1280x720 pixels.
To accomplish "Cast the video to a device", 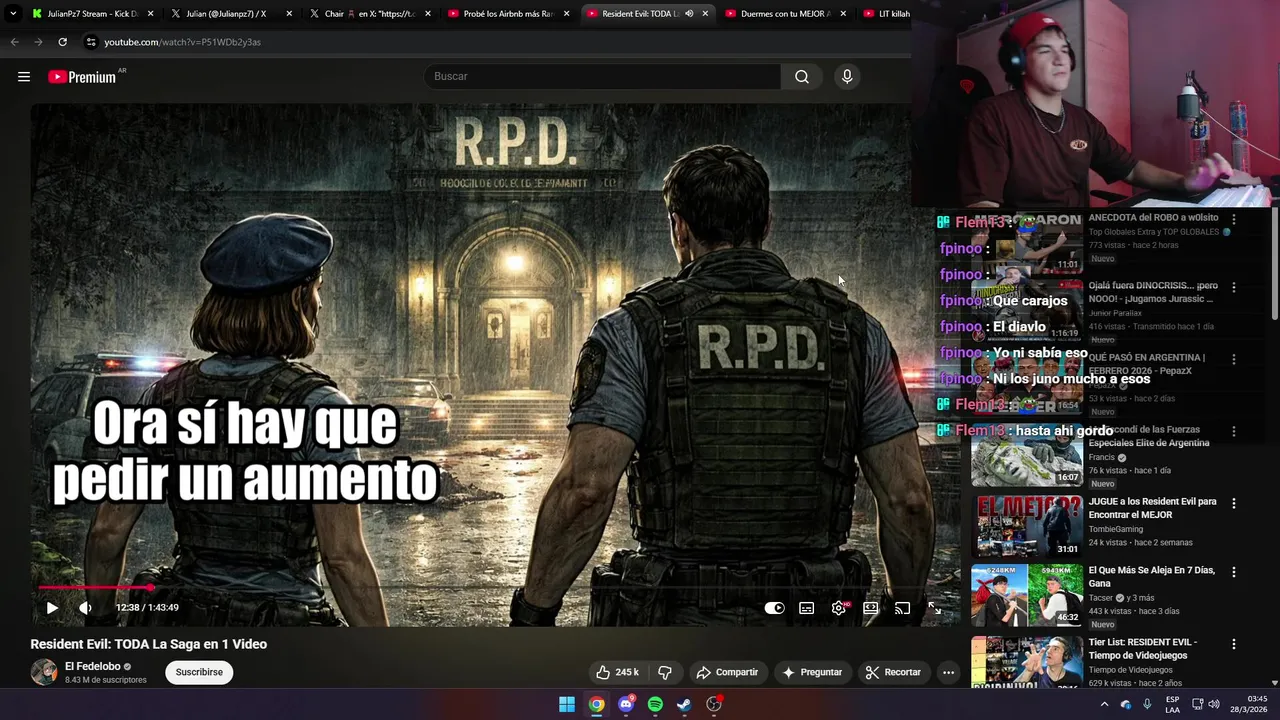I will tap(902, 608).
